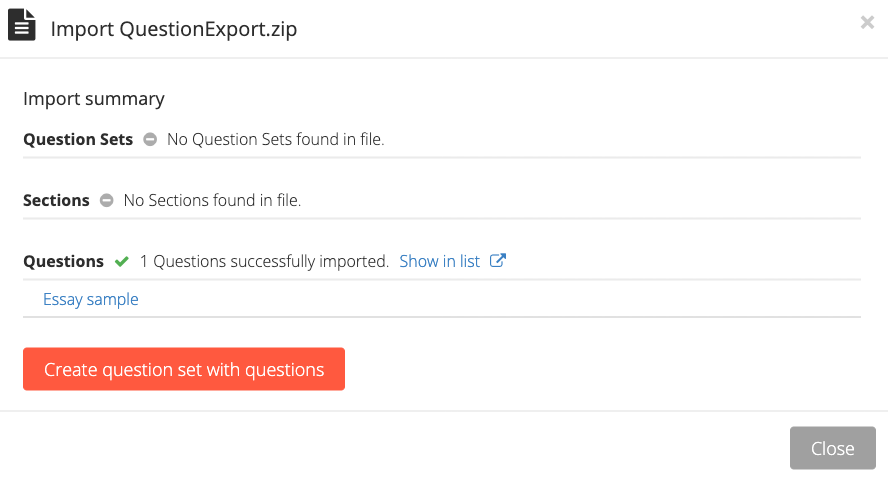Open the Show in list link
The image size is (888, 481).
[x=439, y=261]
